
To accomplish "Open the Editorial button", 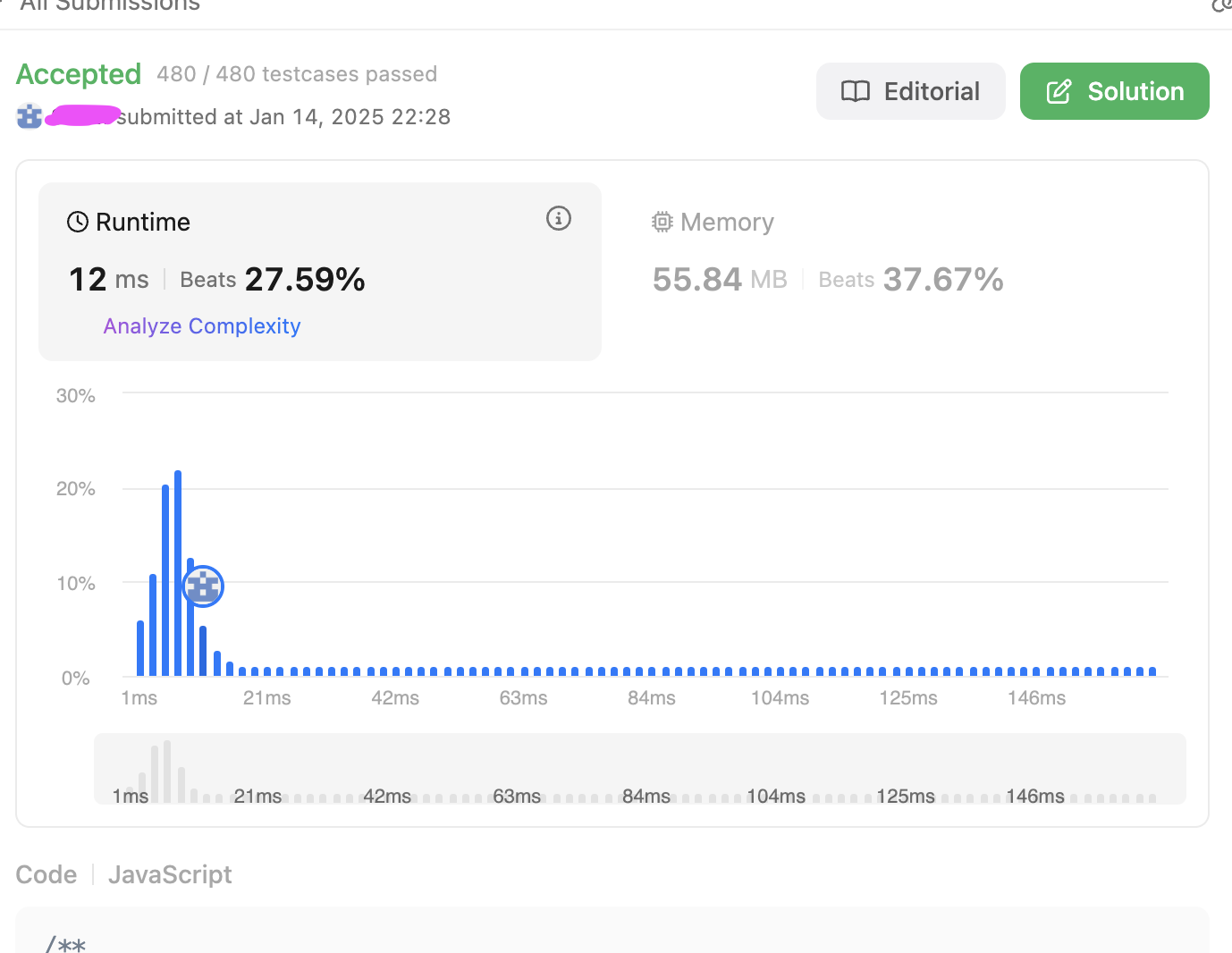I will (x=910, y=91).
